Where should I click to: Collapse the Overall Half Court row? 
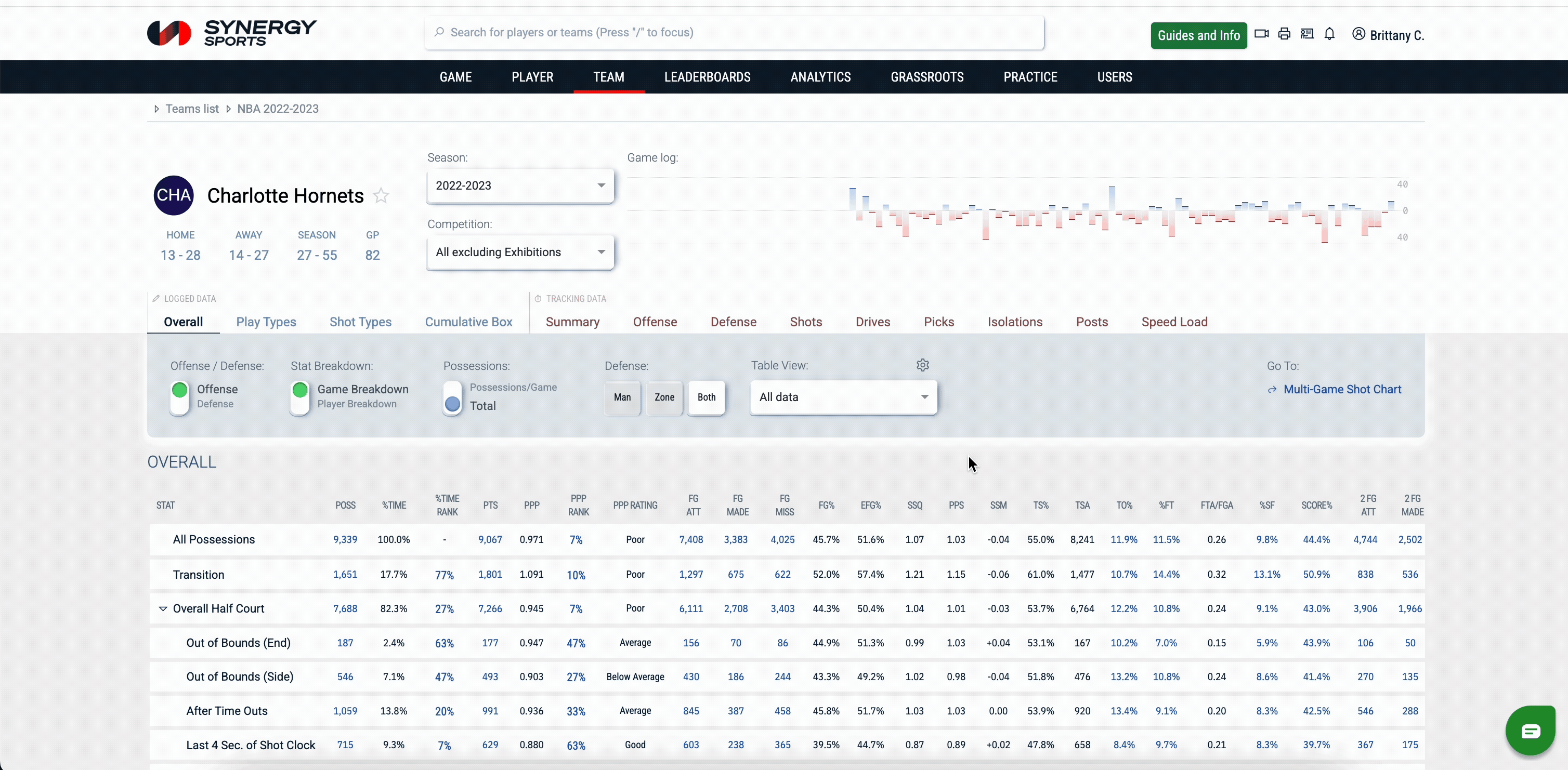pos(163,609)
